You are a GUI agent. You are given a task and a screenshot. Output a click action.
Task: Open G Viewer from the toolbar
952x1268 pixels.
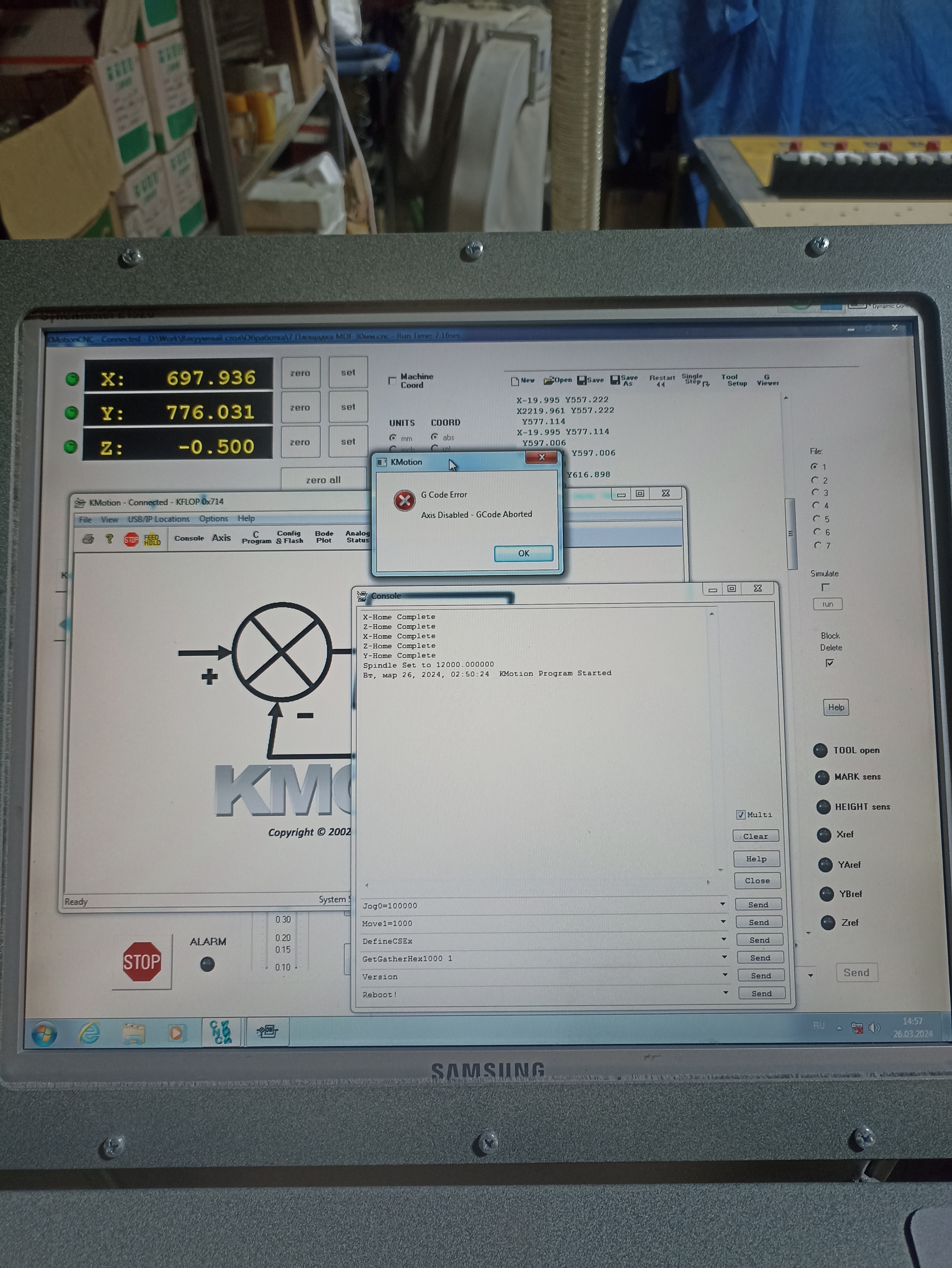767,380
